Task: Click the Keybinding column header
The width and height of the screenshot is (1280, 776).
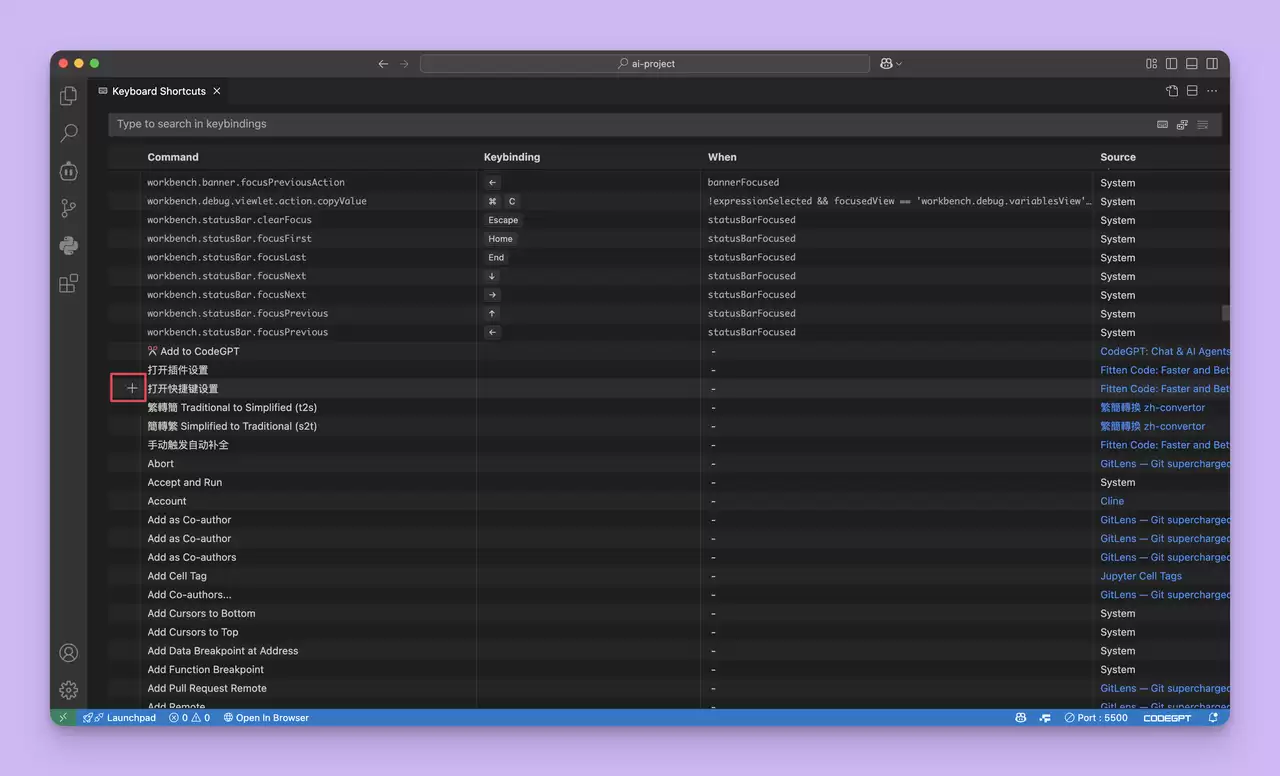Action: [x=512, y=157]
